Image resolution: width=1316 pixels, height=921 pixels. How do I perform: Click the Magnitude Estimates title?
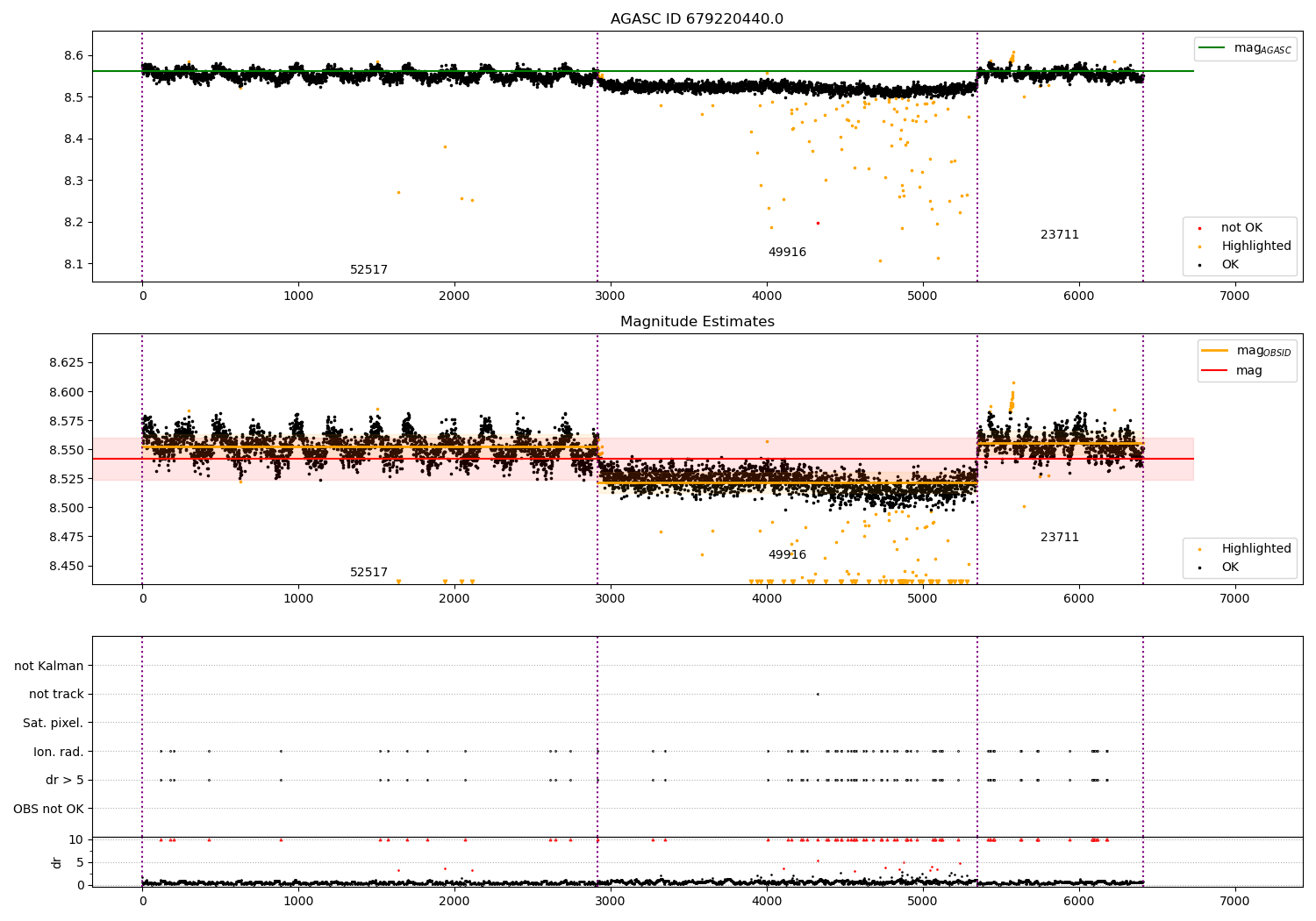pyautogui.click(x=697, y=322)
